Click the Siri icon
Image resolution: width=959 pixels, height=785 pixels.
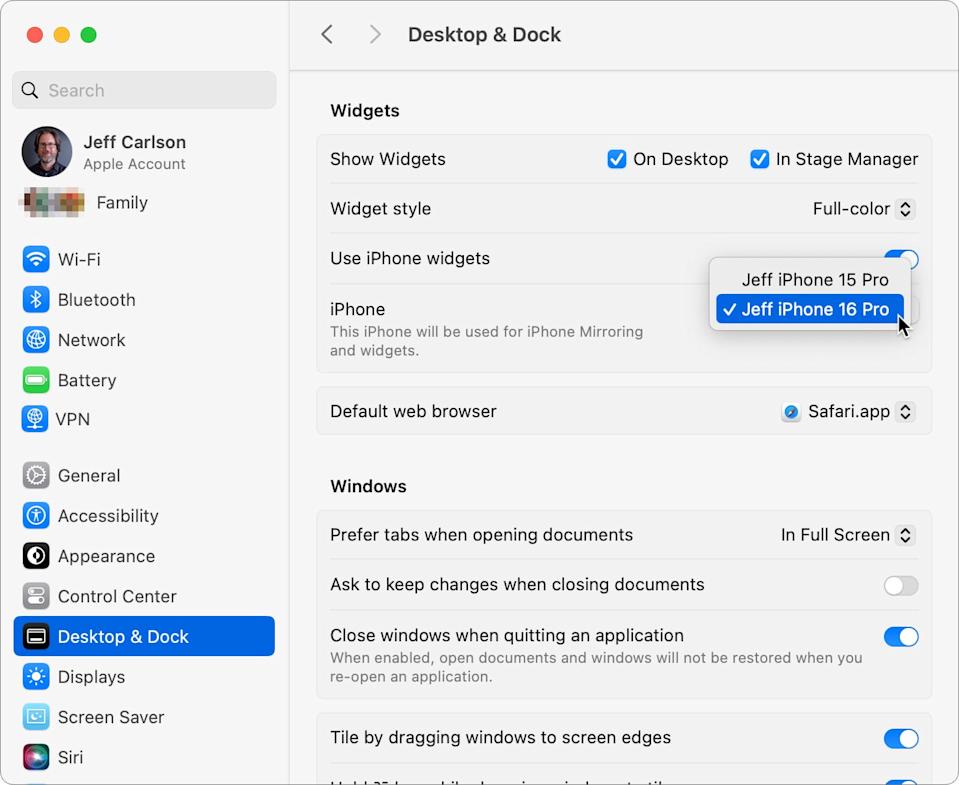pyautogui.click(x=36, y=757)
